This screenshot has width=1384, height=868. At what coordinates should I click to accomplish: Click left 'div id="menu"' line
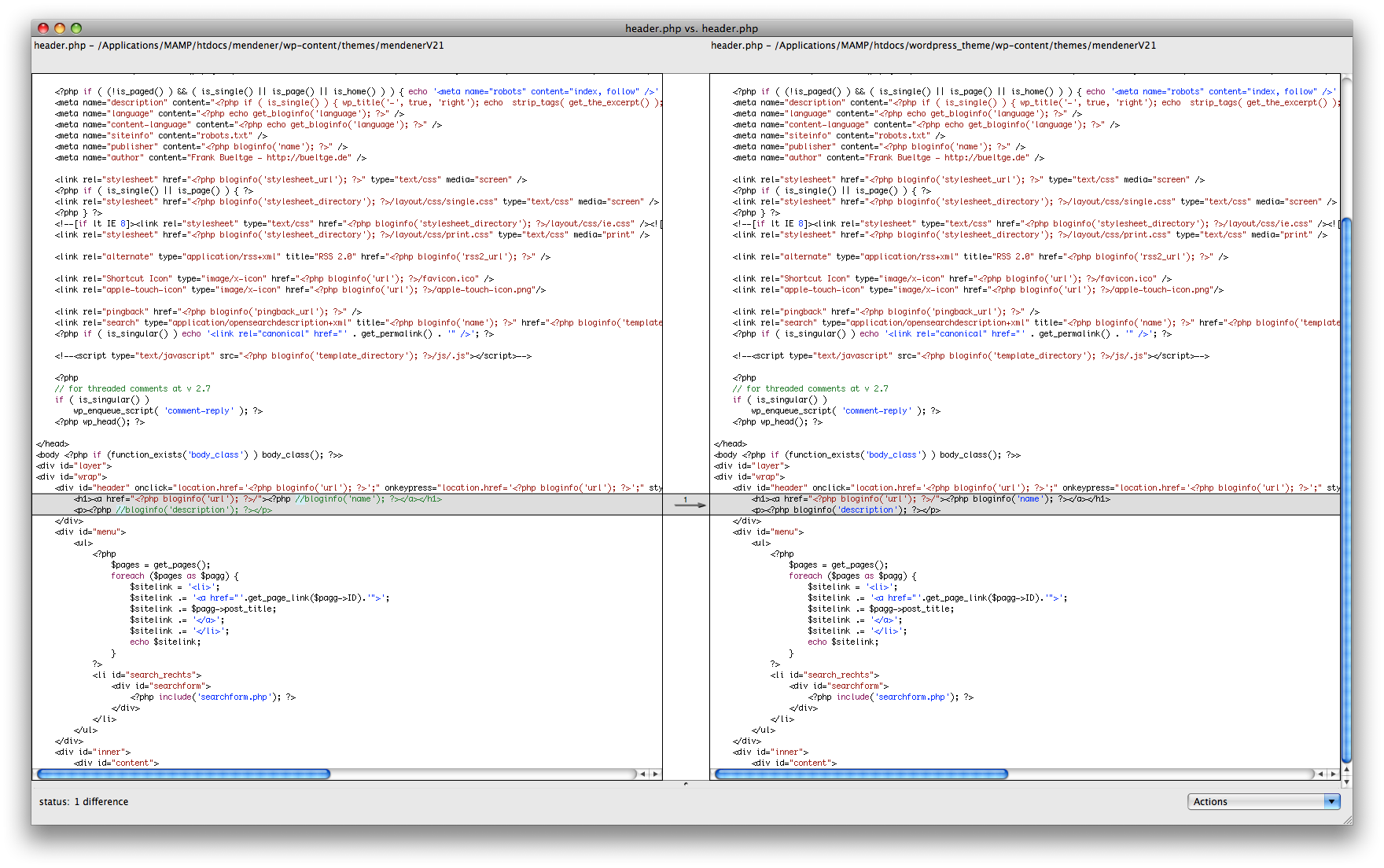pos(90,532)
